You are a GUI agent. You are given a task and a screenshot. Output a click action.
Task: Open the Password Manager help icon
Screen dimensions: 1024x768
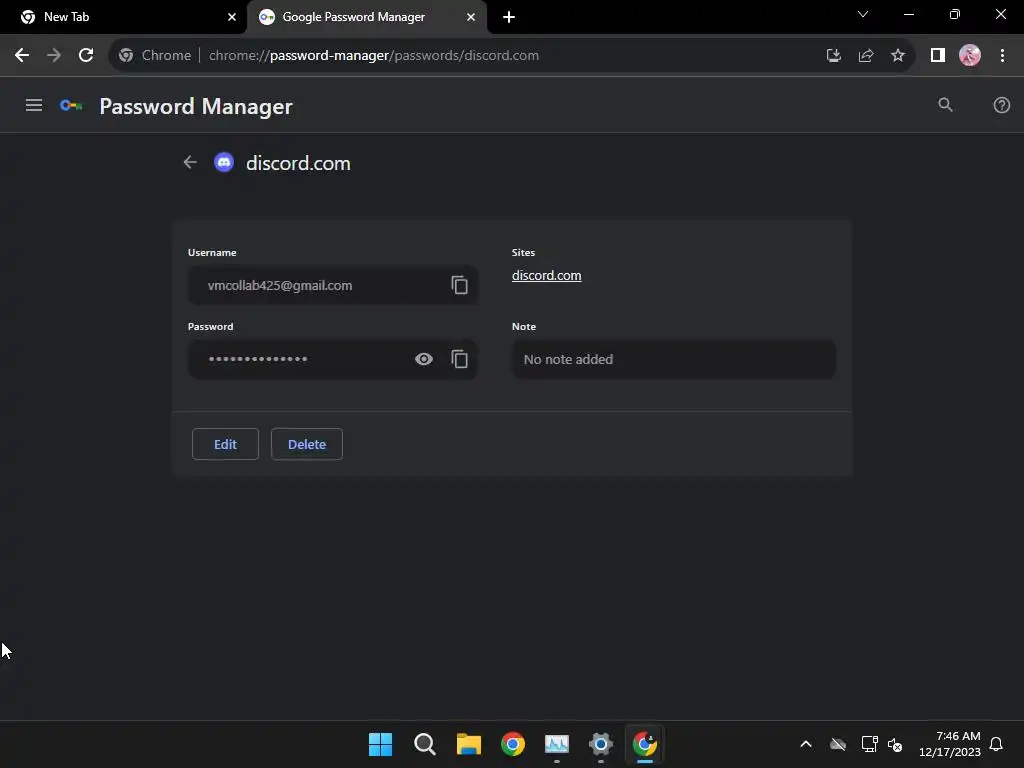tap(1001, 105)
